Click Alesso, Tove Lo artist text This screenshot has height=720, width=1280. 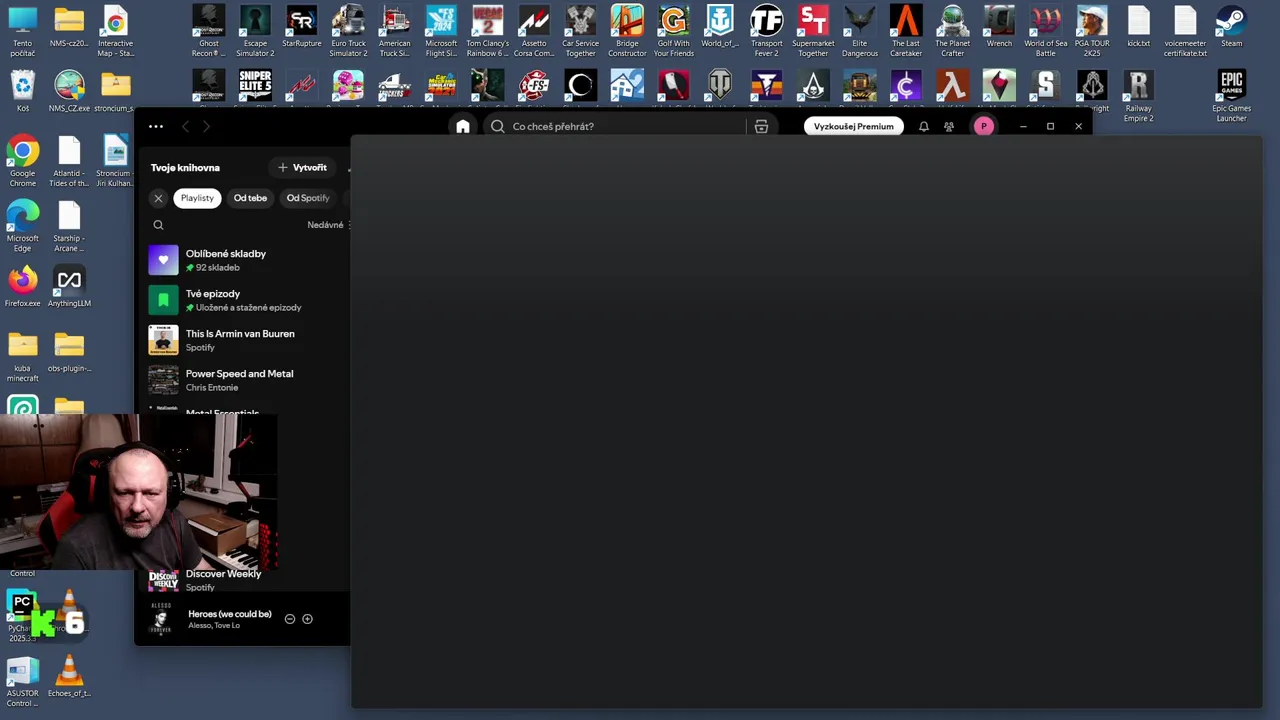(x=214, y=626)
